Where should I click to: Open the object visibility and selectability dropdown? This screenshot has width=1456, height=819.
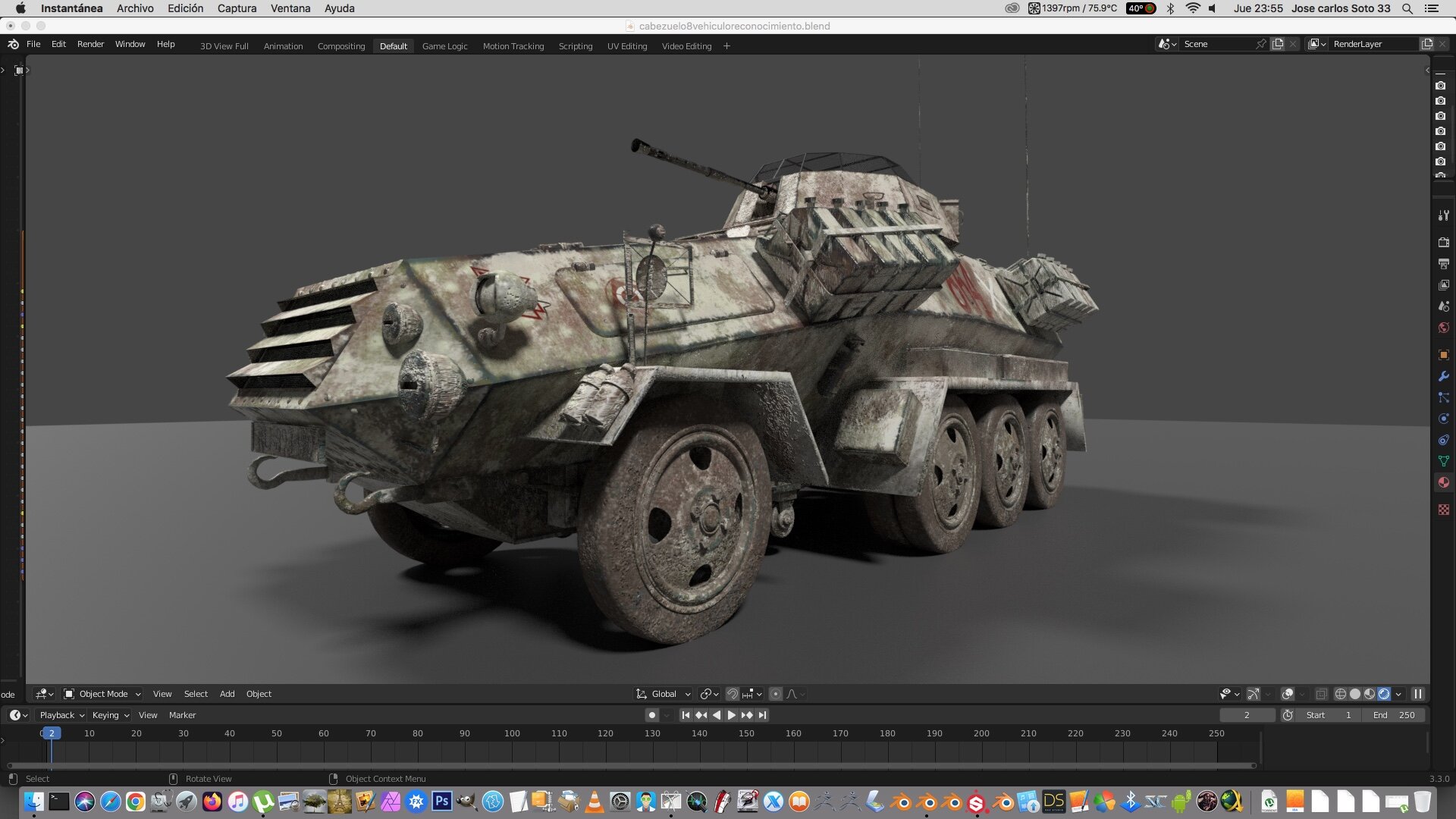[x=1229, y=694]
